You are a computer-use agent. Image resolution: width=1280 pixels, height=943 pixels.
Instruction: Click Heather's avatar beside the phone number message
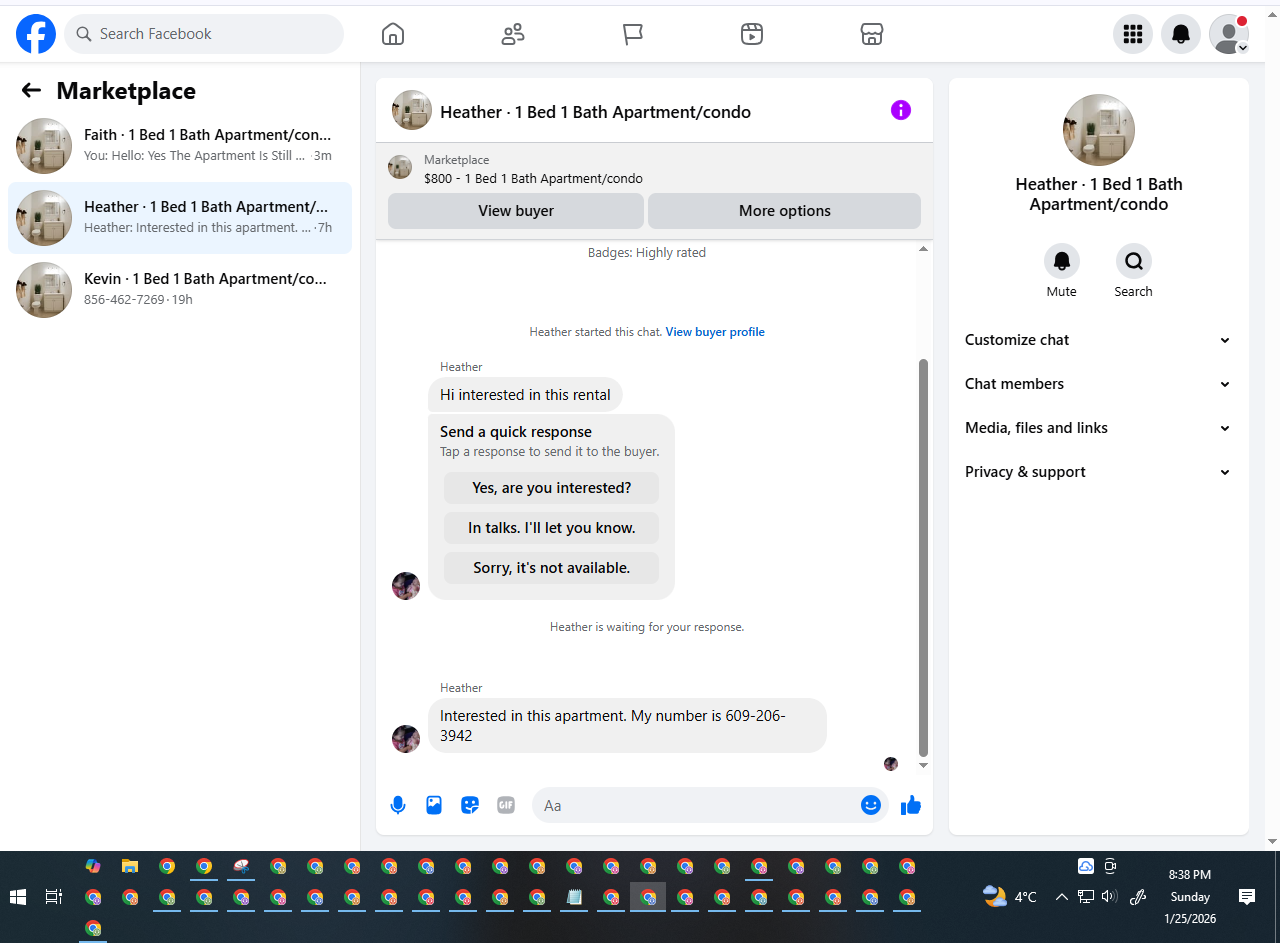[x=406, y=739]
